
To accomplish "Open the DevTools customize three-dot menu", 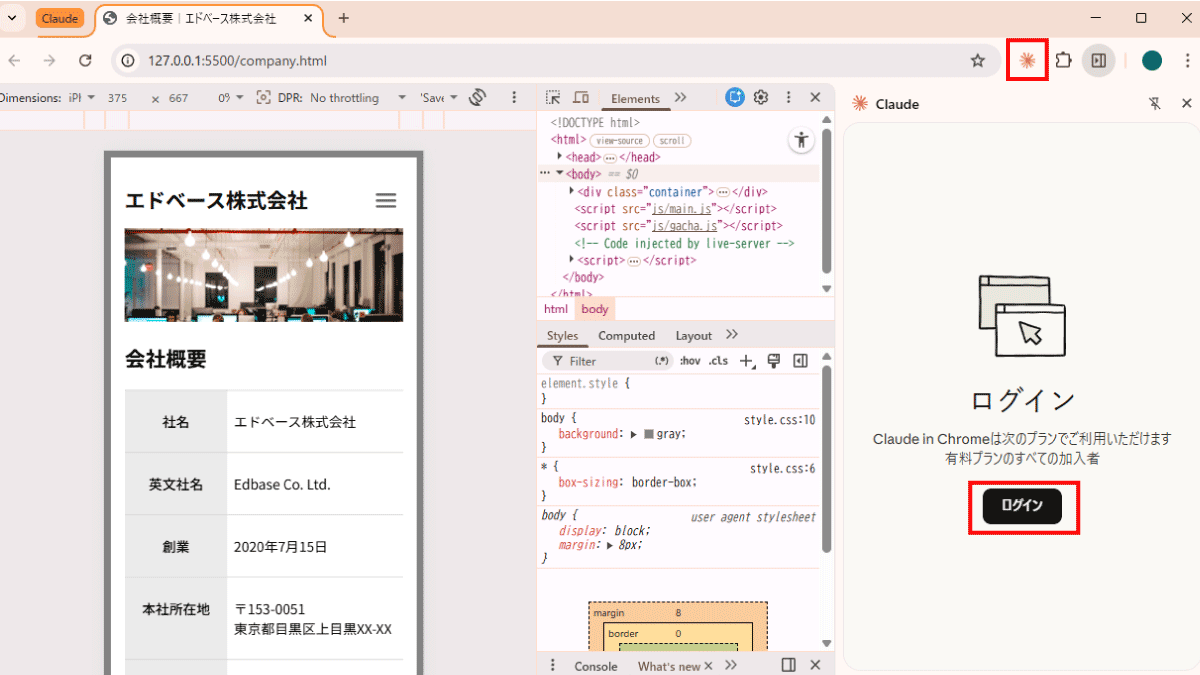I will click(x=788, y=97).
